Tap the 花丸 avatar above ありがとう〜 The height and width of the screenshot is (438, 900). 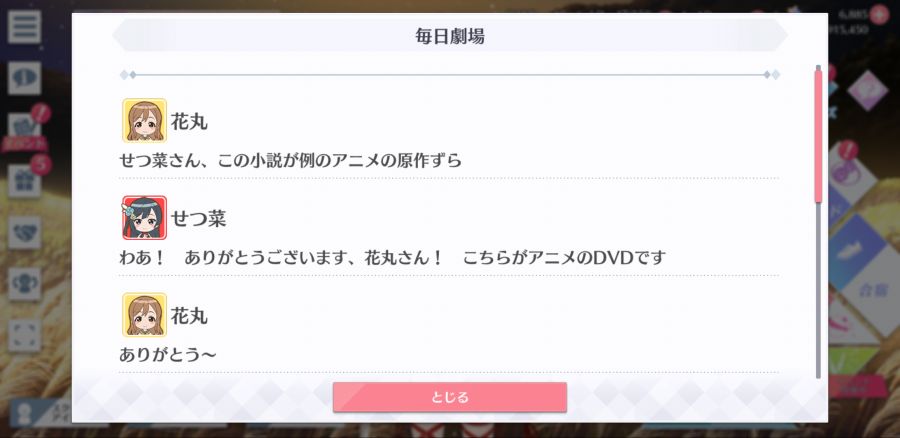(144, 315)
